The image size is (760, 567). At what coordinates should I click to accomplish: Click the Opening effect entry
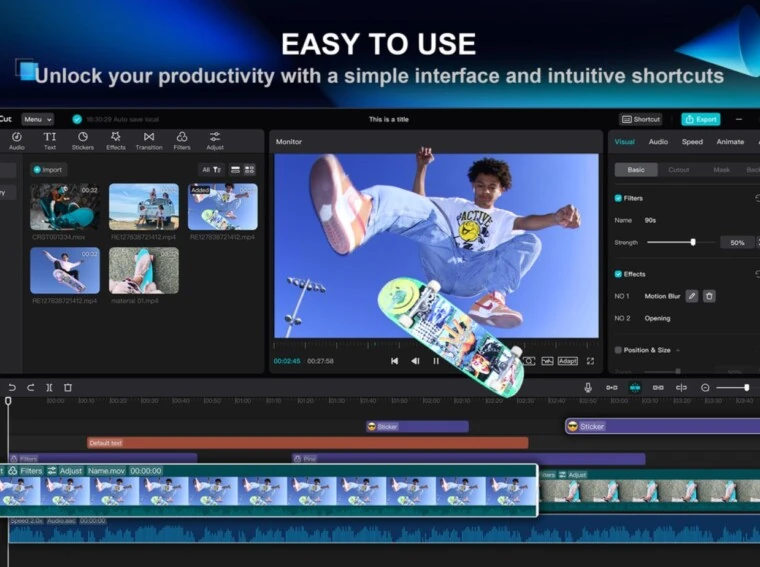click(x=657, y=318)
